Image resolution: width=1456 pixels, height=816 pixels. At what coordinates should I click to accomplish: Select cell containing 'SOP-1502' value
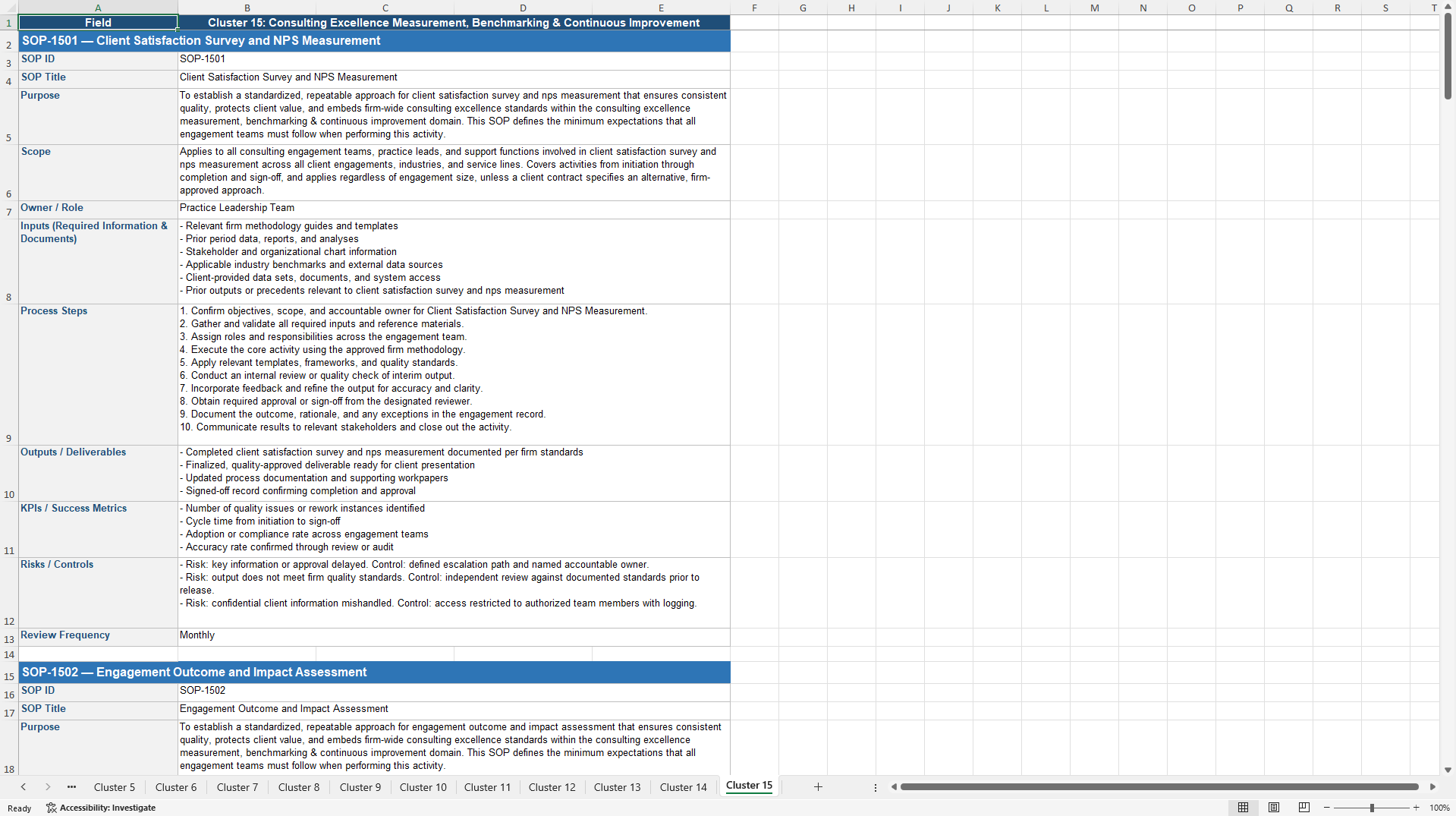(x=454, y=692)
